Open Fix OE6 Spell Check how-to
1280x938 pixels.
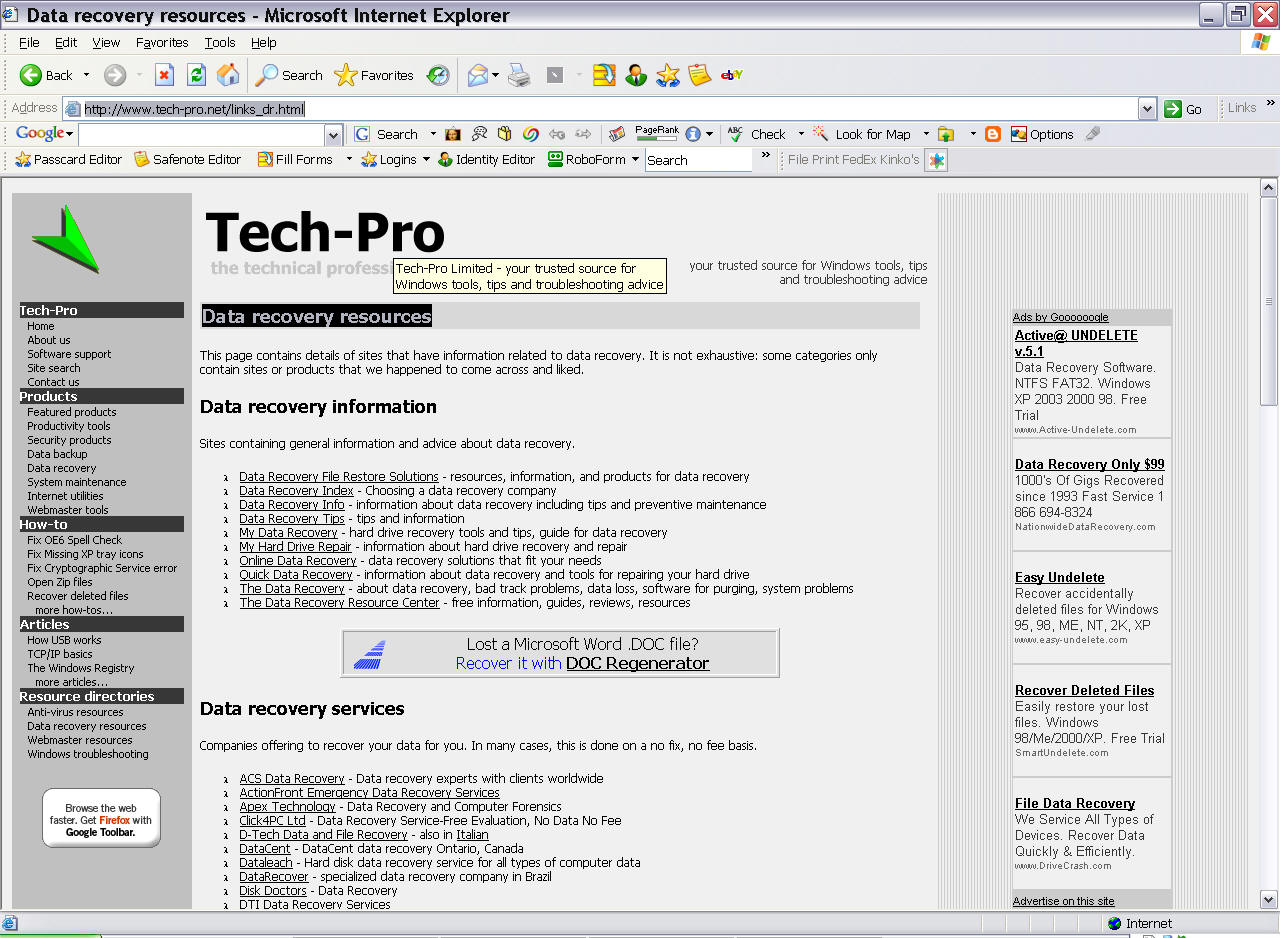pos(75,540)
